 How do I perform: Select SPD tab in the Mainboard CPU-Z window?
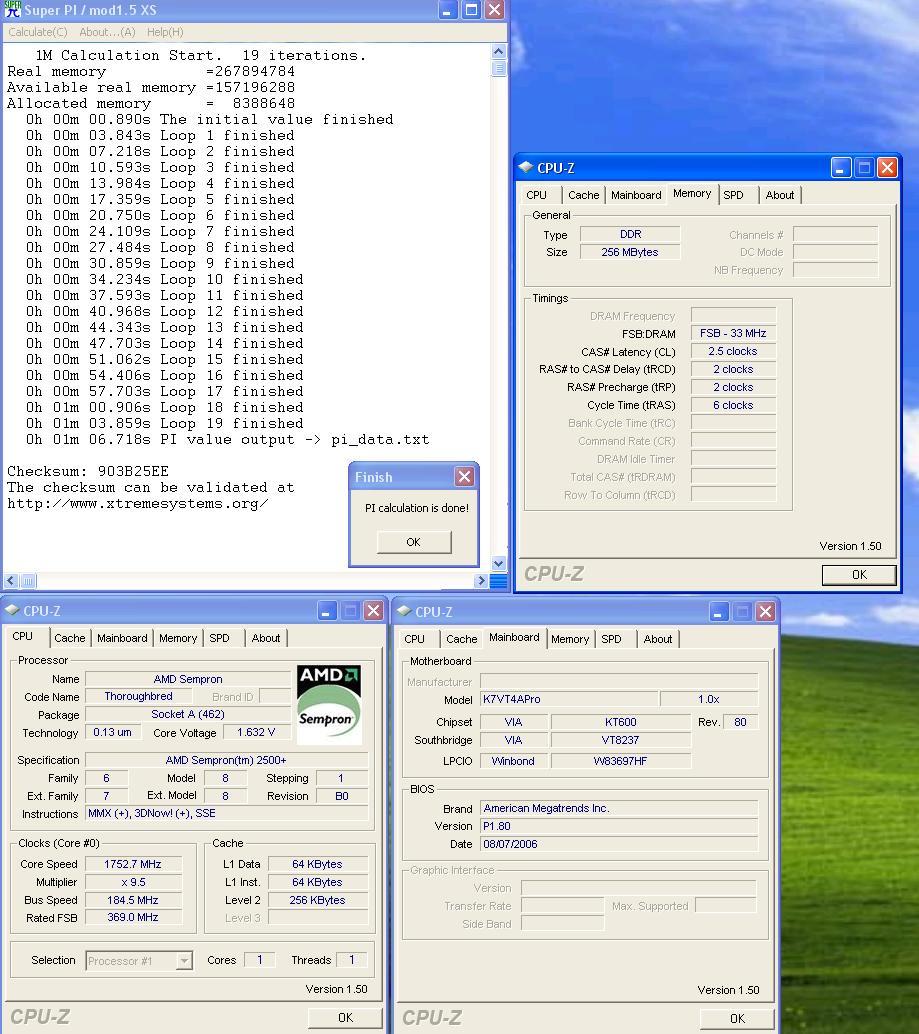(x=611, y=639)
